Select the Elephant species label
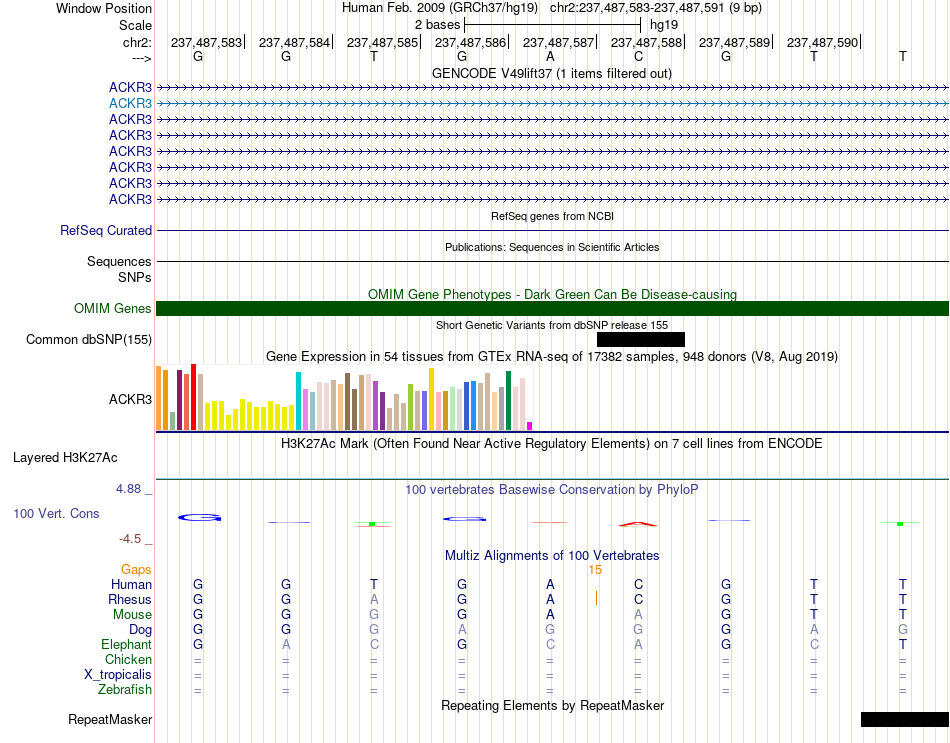The height and width of the screenshot is (743, 950). pyautogui.click(x=127, y=644)
